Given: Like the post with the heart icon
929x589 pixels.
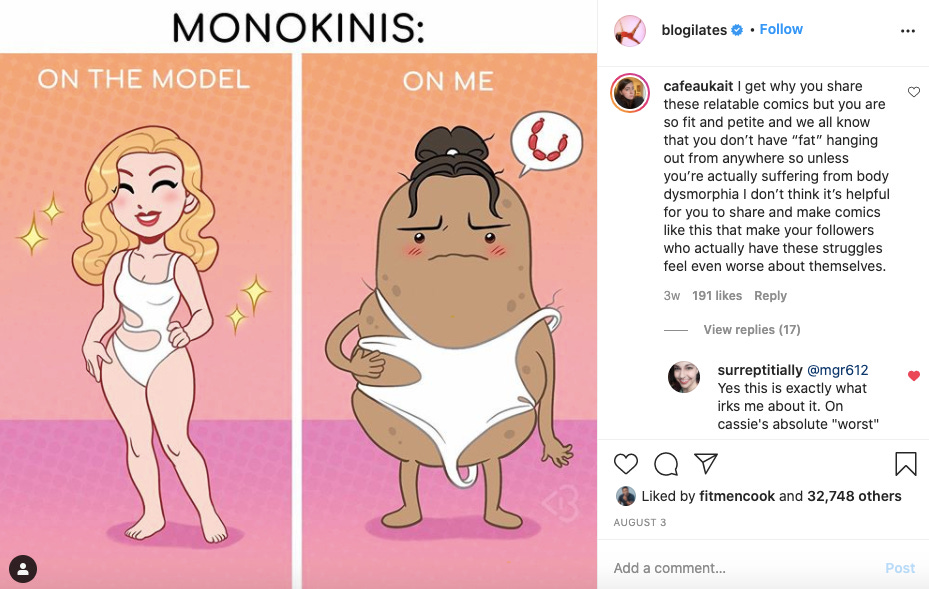Looking at the screenshot, I should pyautogui.click(x=626, y=463).
